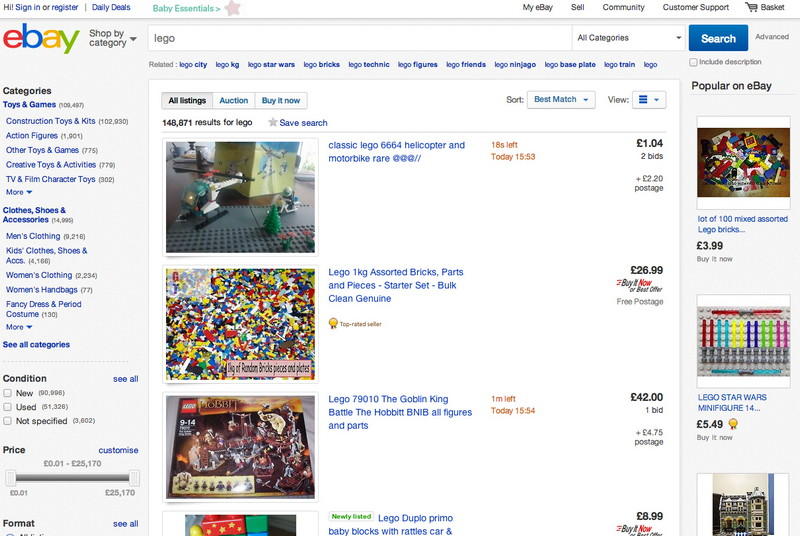Image resolution: width=800 pixels, height=536 pixels.
Task: Enable the Include description checkbox
Action: (693, 62)
